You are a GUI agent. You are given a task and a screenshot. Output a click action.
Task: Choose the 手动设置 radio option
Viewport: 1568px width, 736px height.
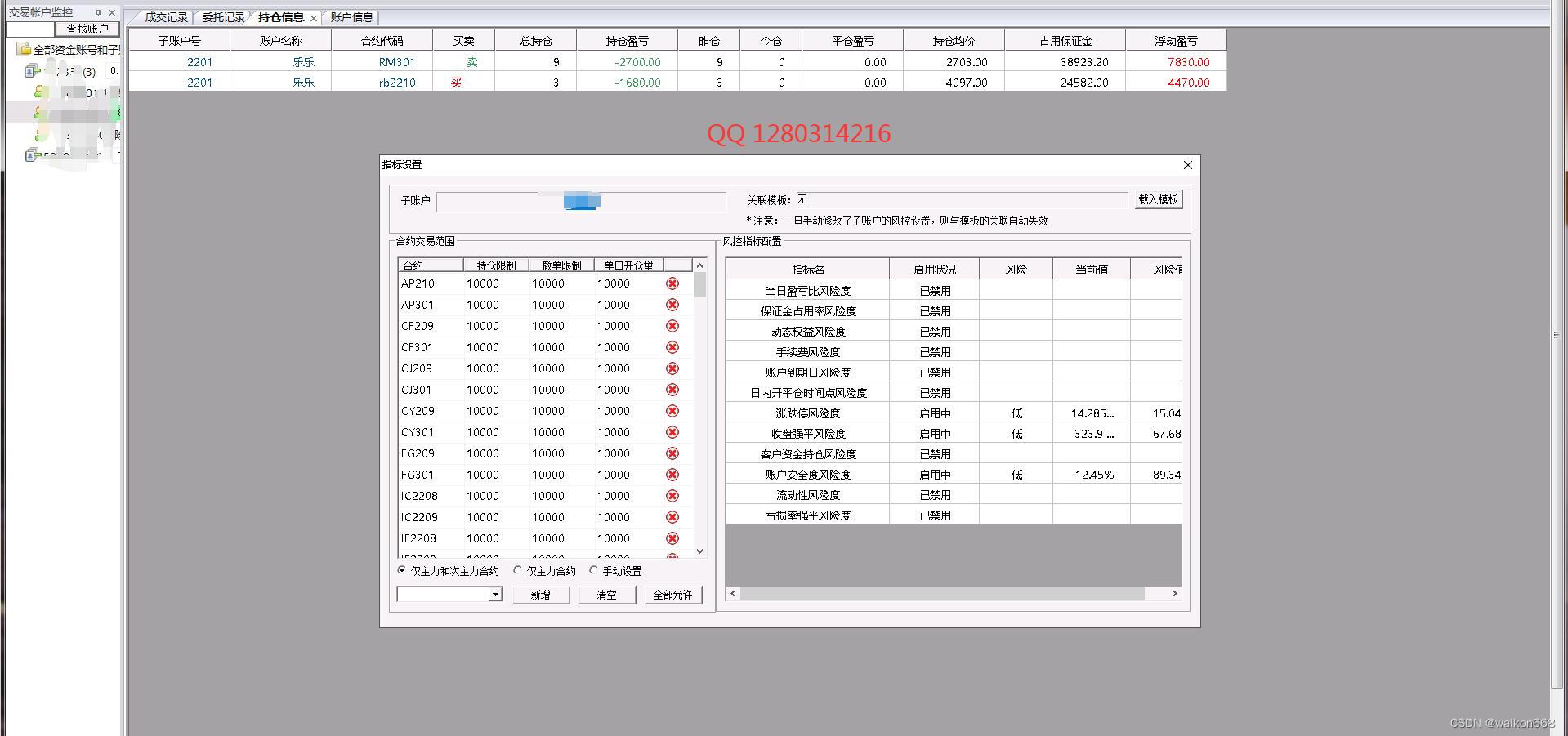coord(593,570)
